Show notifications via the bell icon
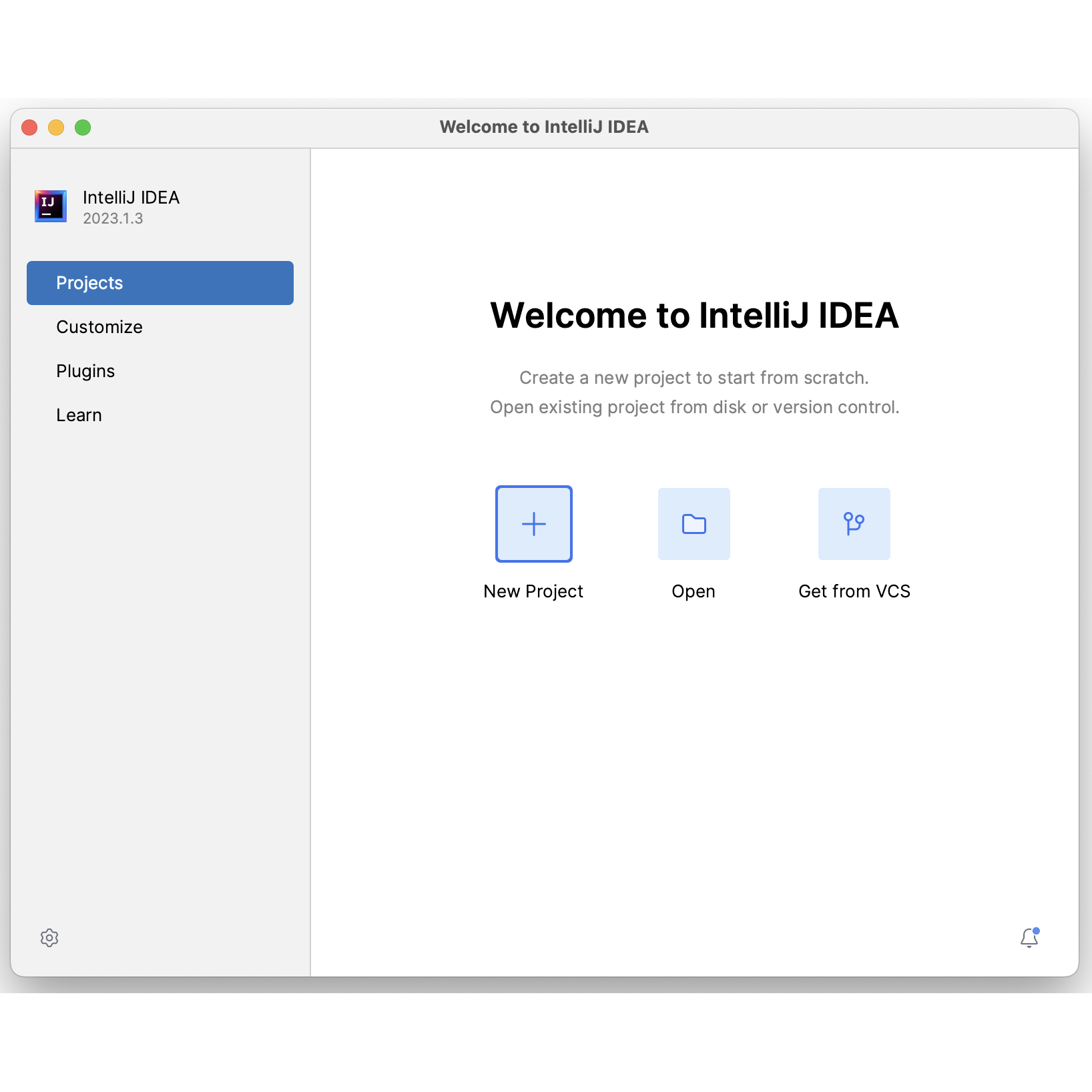 tap(1029, 938)
